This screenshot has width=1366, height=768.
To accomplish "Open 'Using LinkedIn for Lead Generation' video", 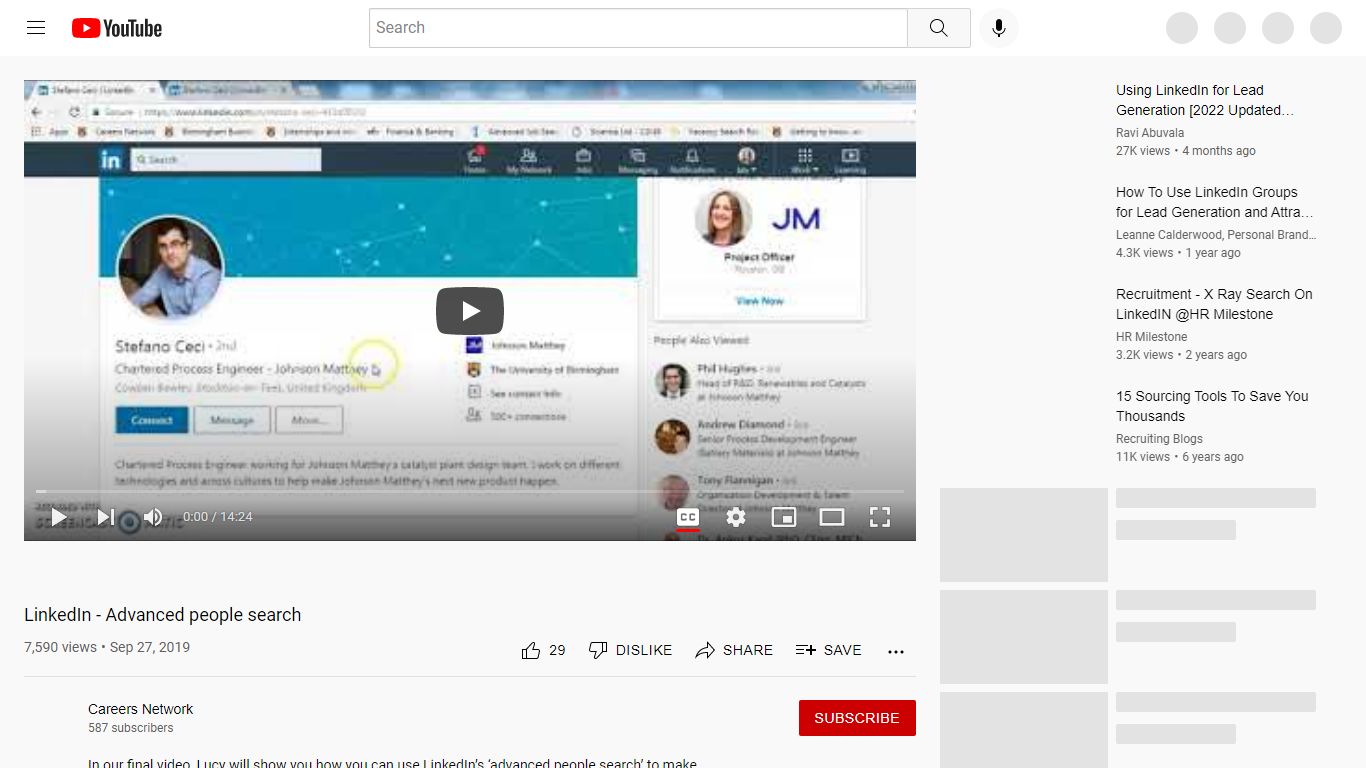I will [x=1205, y=100].
